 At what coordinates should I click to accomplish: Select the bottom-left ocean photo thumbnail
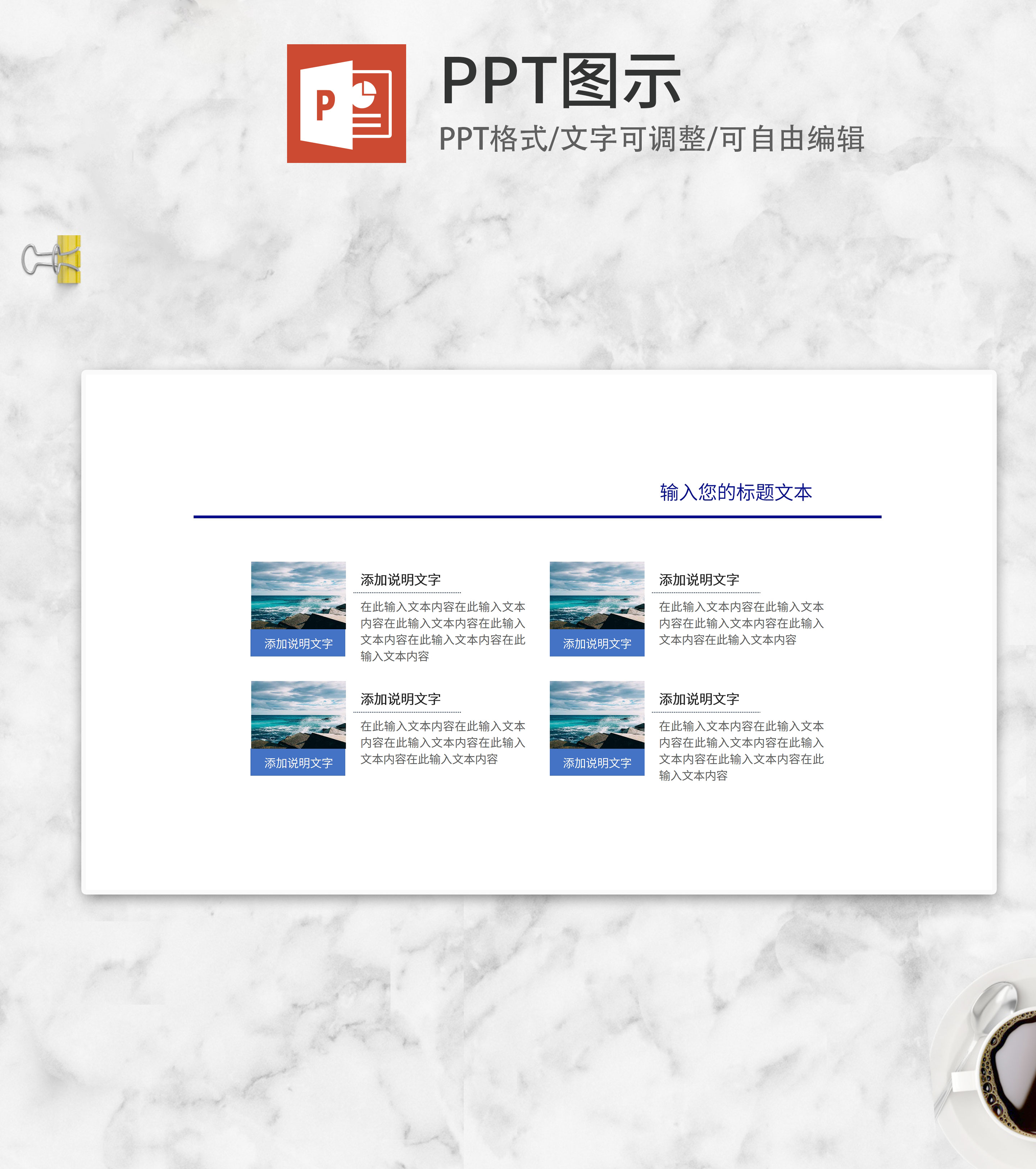coord(298,714)
